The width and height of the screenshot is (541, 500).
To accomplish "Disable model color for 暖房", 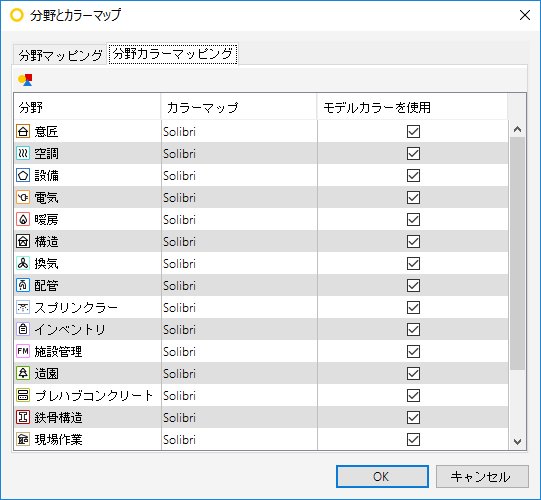I will [413, 219].
